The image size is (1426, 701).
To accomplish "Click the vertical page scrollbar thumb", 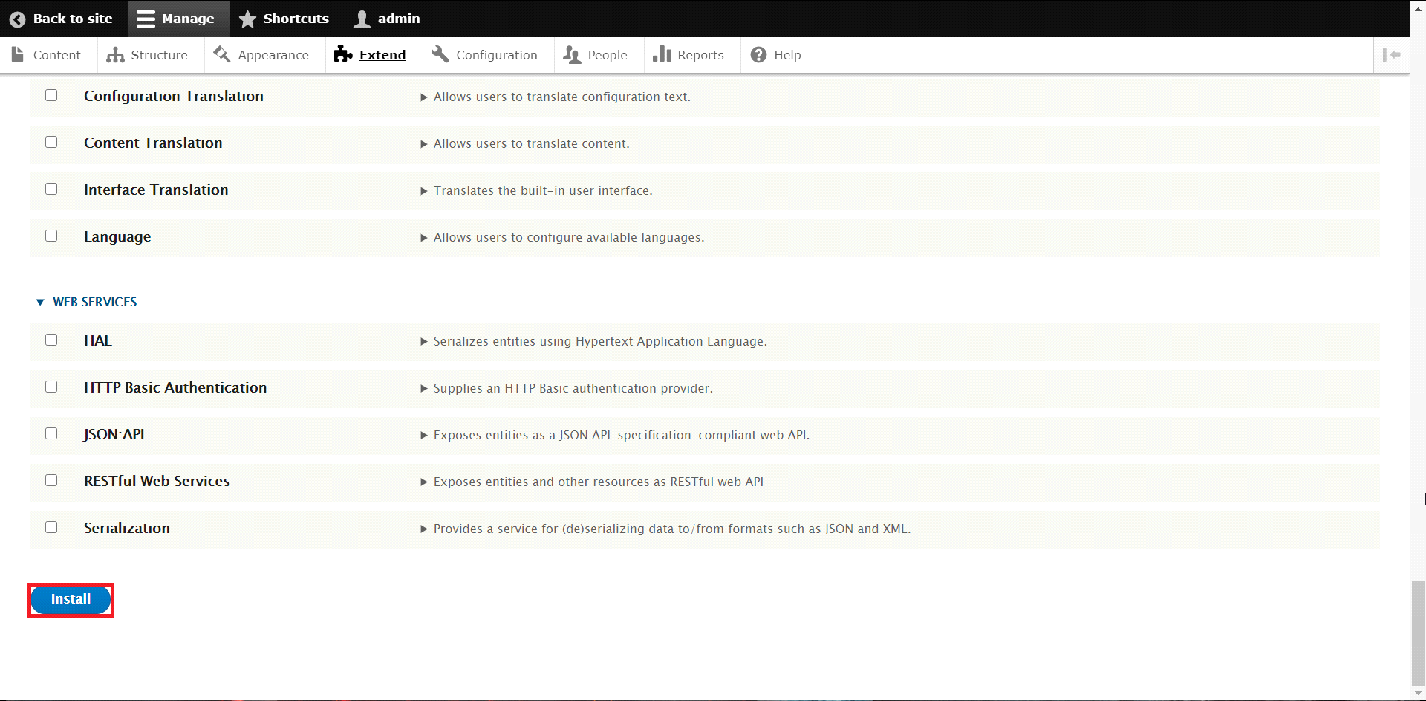I will click(1418, 630).
